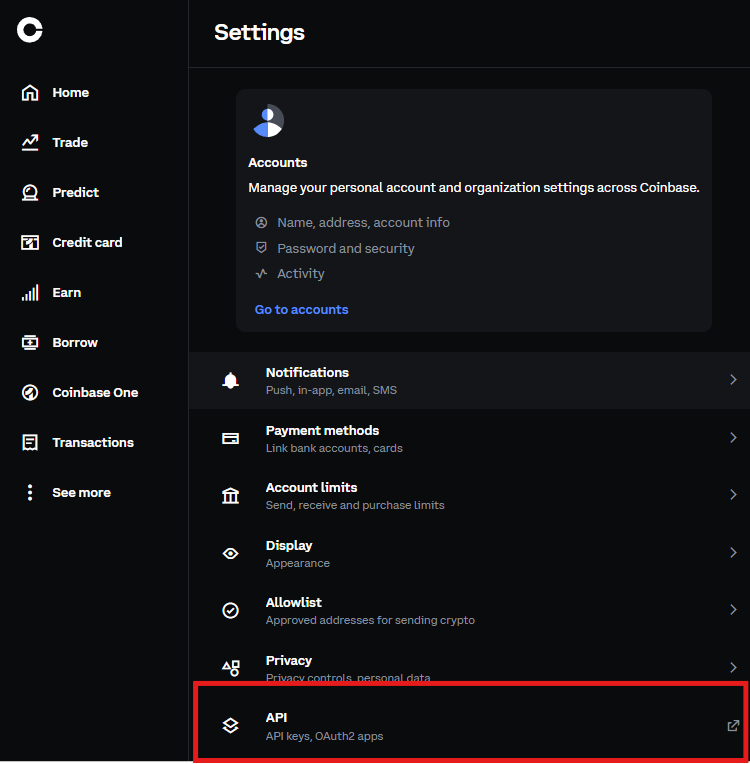Click the Borrow icon in sidebar
Viewport: 750px width, 764px height.
[x=30, y=343]
